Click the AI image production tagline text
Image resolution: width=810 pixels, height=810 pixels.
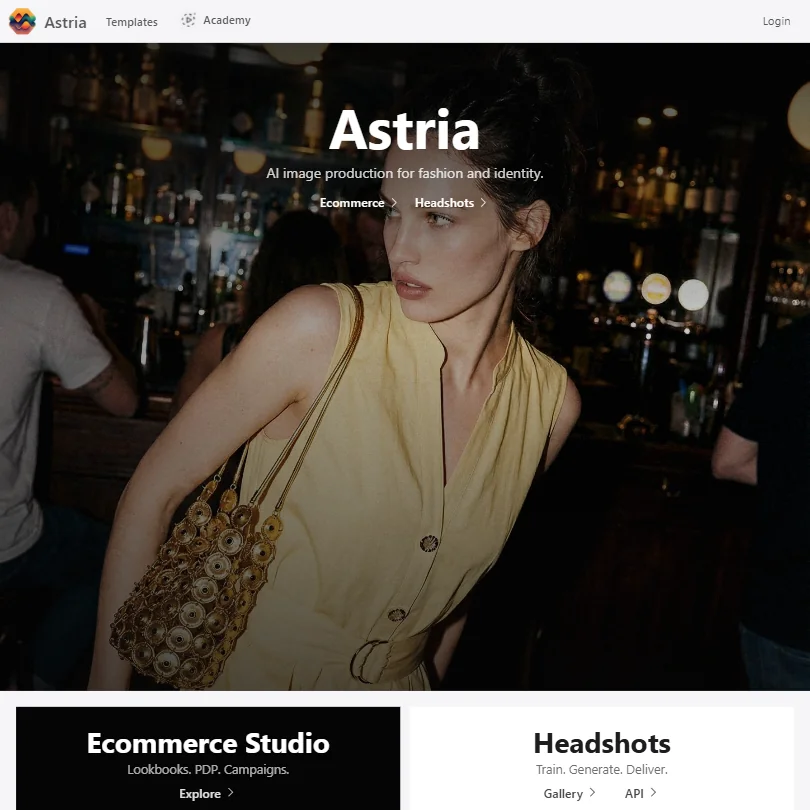404,173
